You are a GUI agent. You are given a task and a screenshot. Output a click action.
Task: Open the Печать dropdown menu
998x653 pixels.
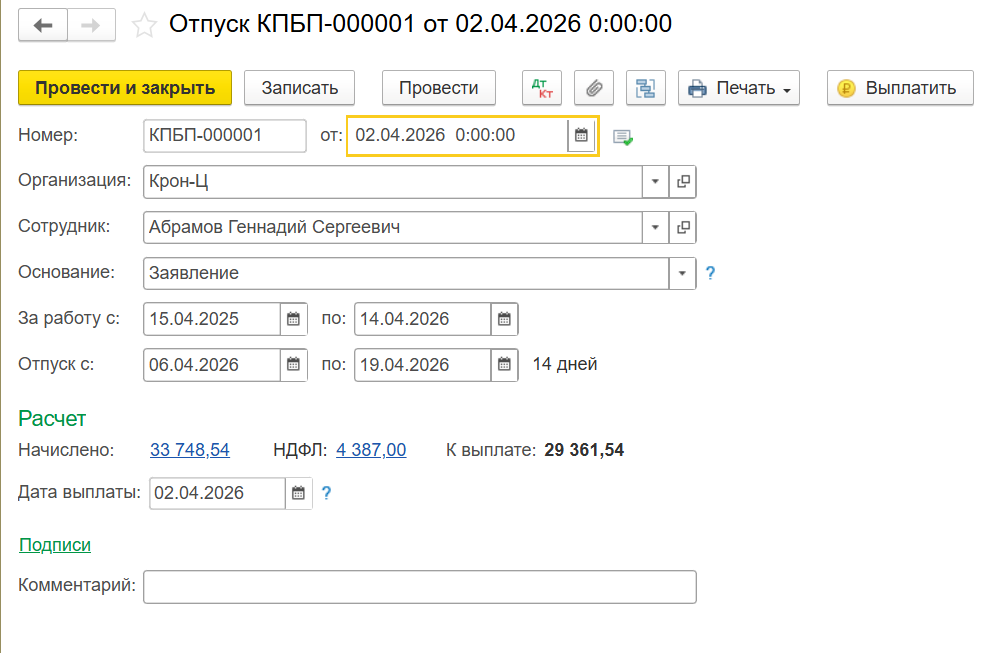click(738, 88)
